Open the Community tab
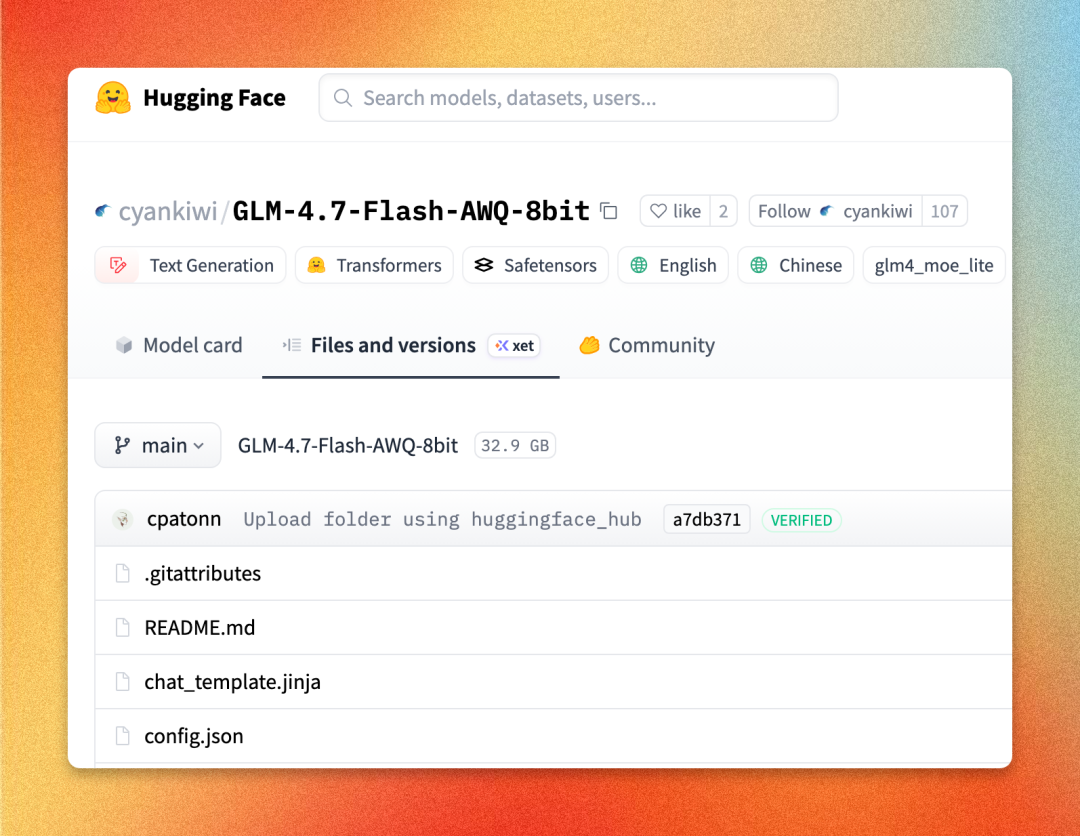 click(647, 345)
